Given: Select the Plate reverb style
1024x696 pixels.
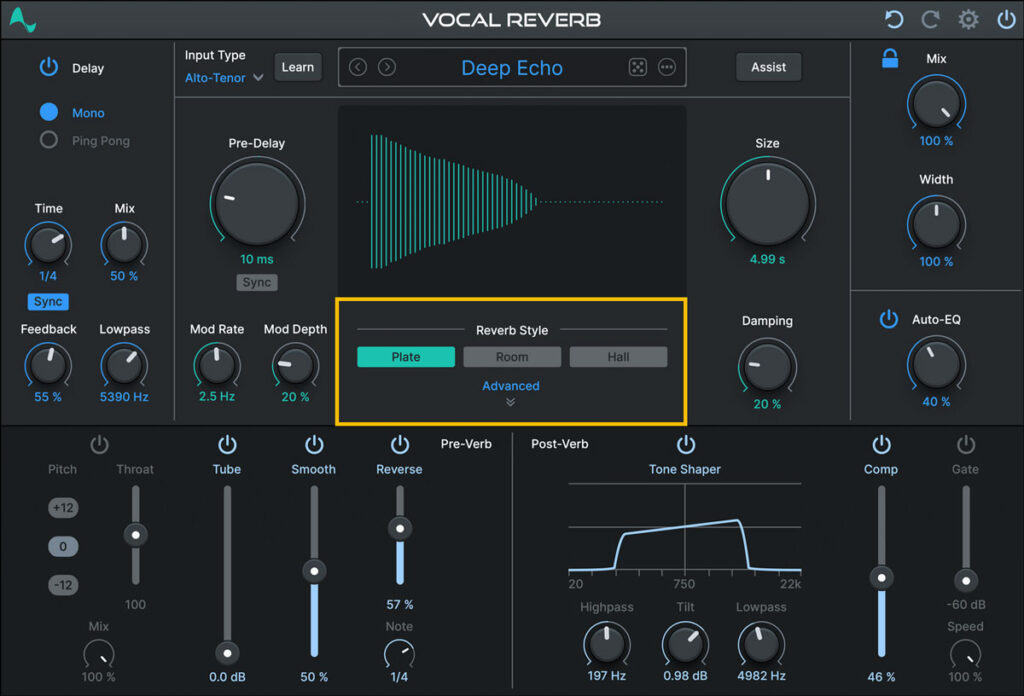Looking at the screenshot, I should click(406, 357).
